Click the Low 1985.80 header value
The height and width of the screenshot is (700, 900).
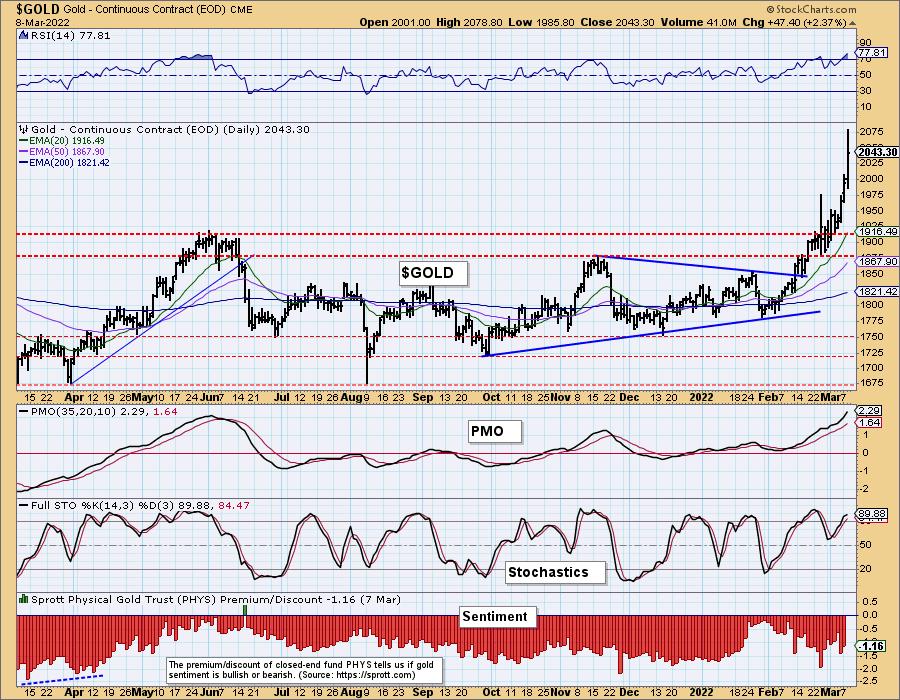[x=541, y=22]
